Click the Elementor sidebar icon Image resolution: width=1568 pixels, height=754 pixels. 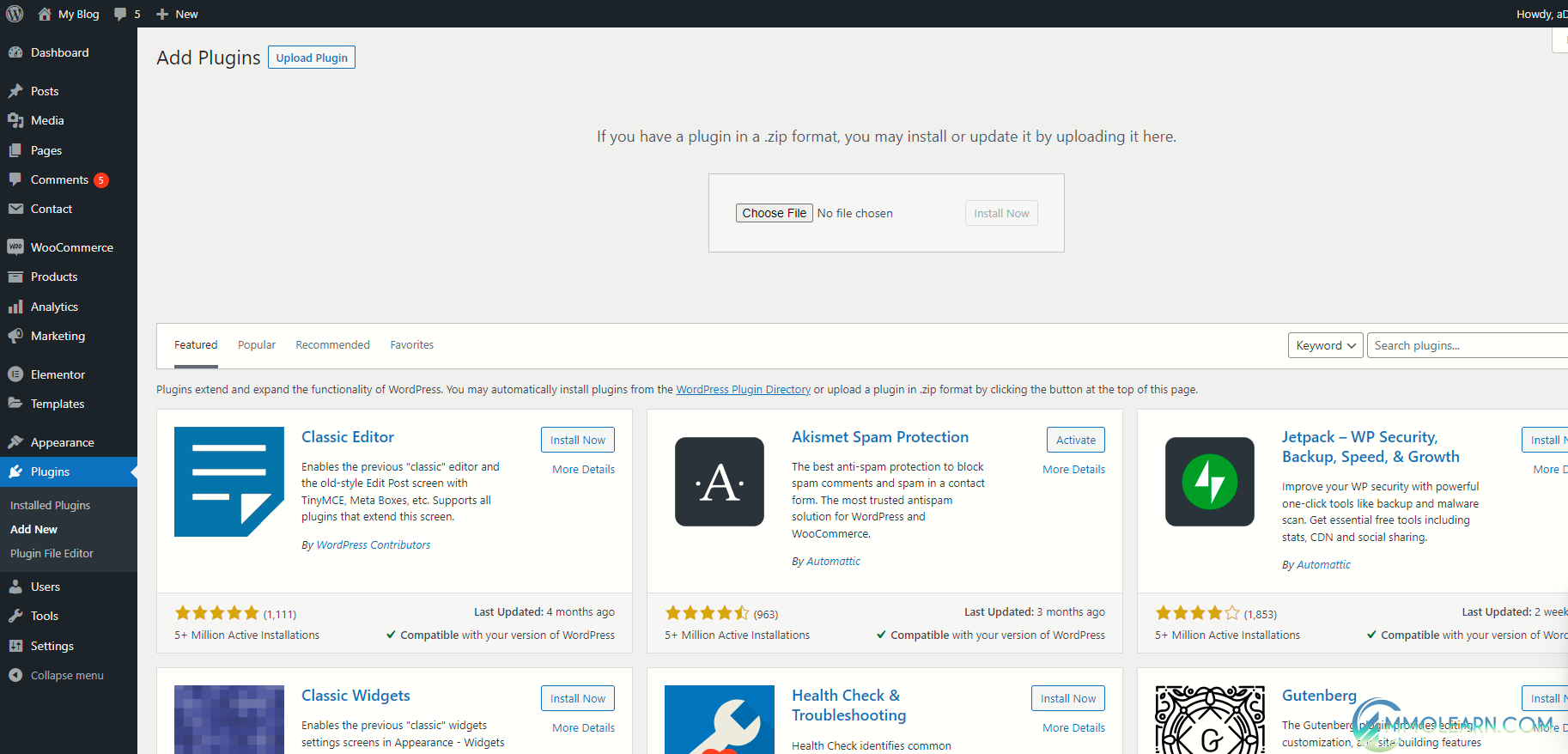(x=15, y=374)
